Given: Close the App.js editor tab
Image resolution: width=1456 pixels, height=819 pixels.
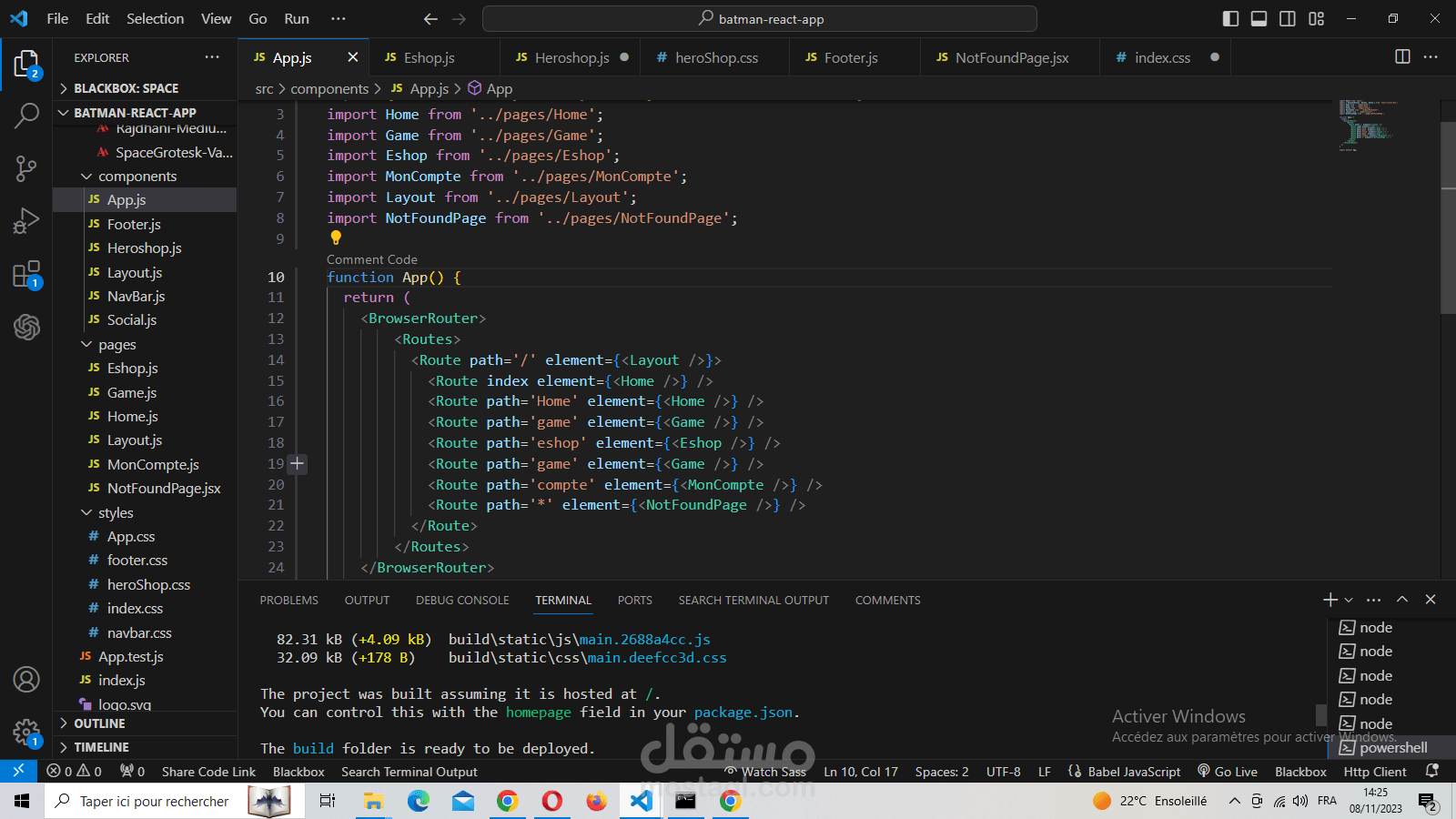Looking at the screenshot, I should tap(353, 57).
